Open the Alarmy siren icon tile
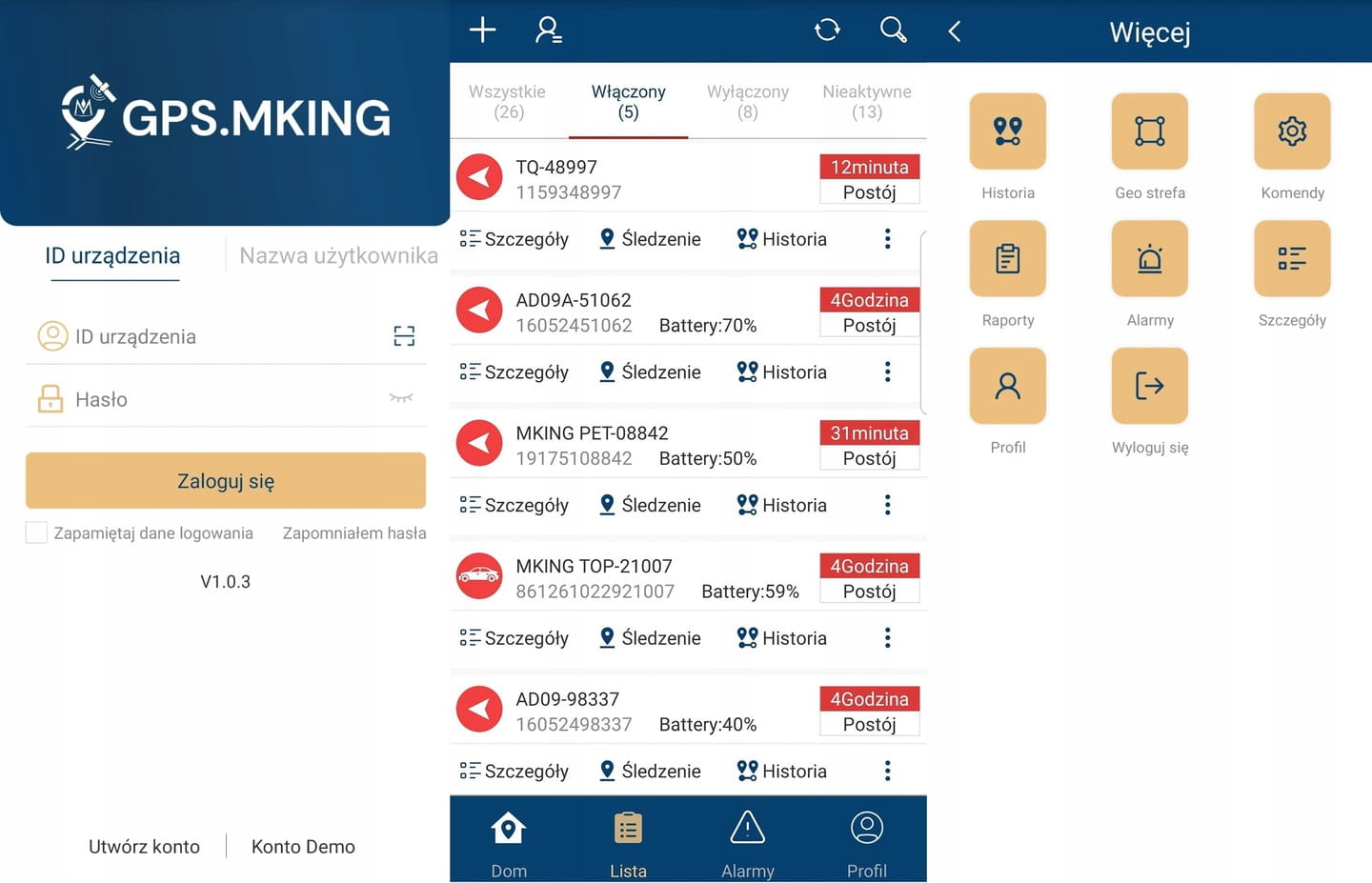1372x883 pixels. click(1149, 259)
